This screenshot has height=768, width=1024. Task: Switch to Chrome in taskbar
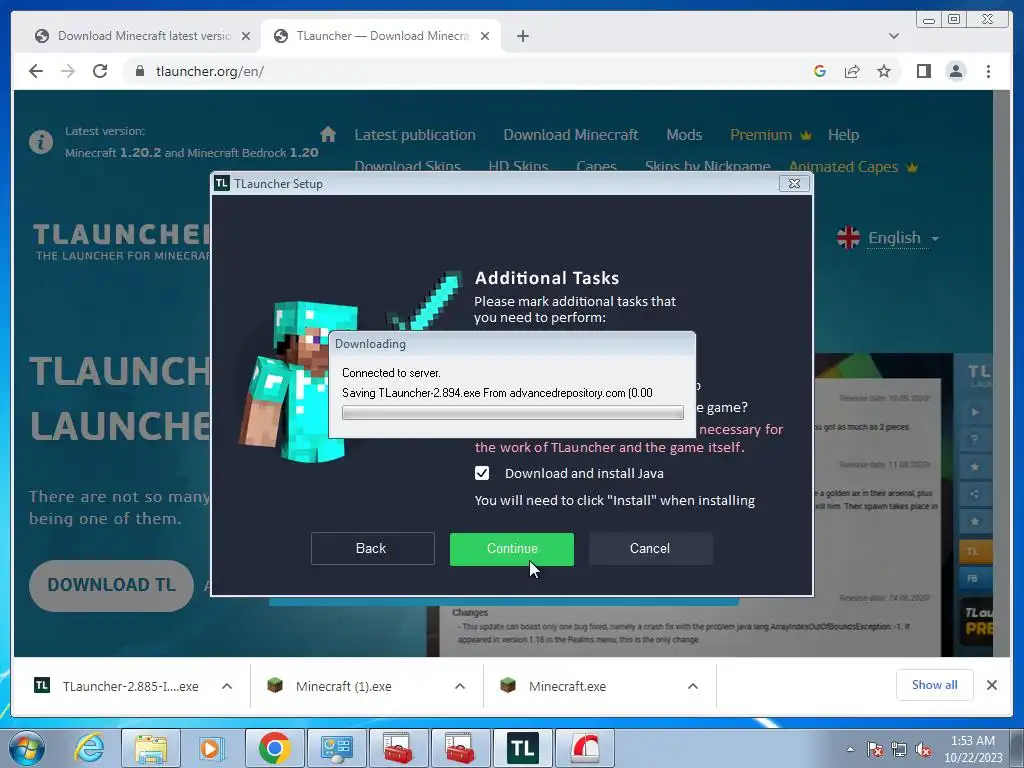coord(274,748)
